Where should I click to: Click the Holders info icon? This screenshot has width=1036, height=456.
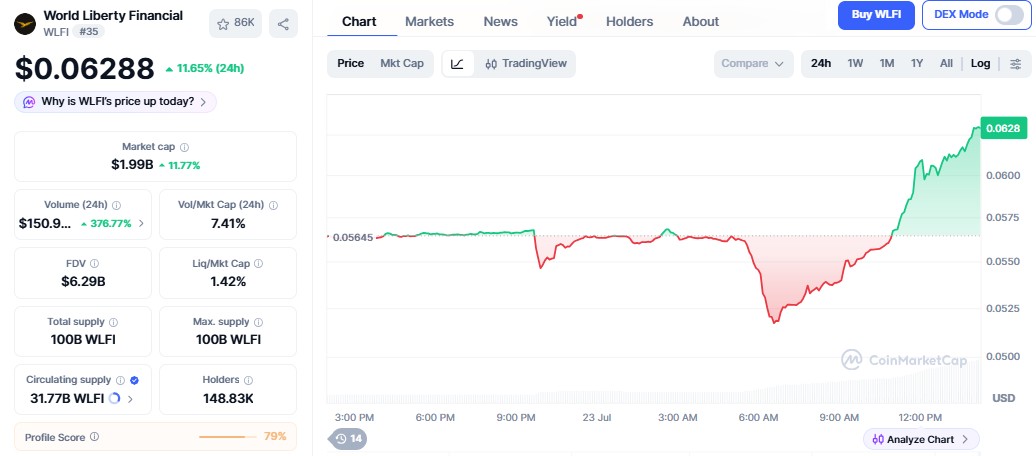248,380
